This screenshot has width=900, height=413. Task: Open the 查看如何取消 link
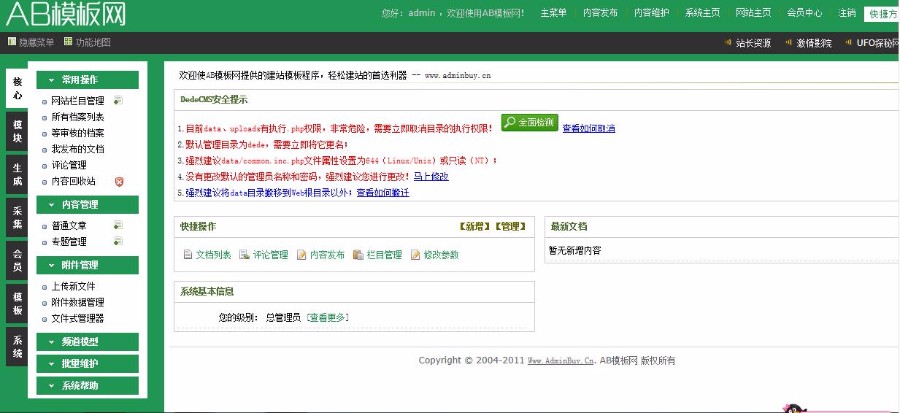tap(588, 128)
